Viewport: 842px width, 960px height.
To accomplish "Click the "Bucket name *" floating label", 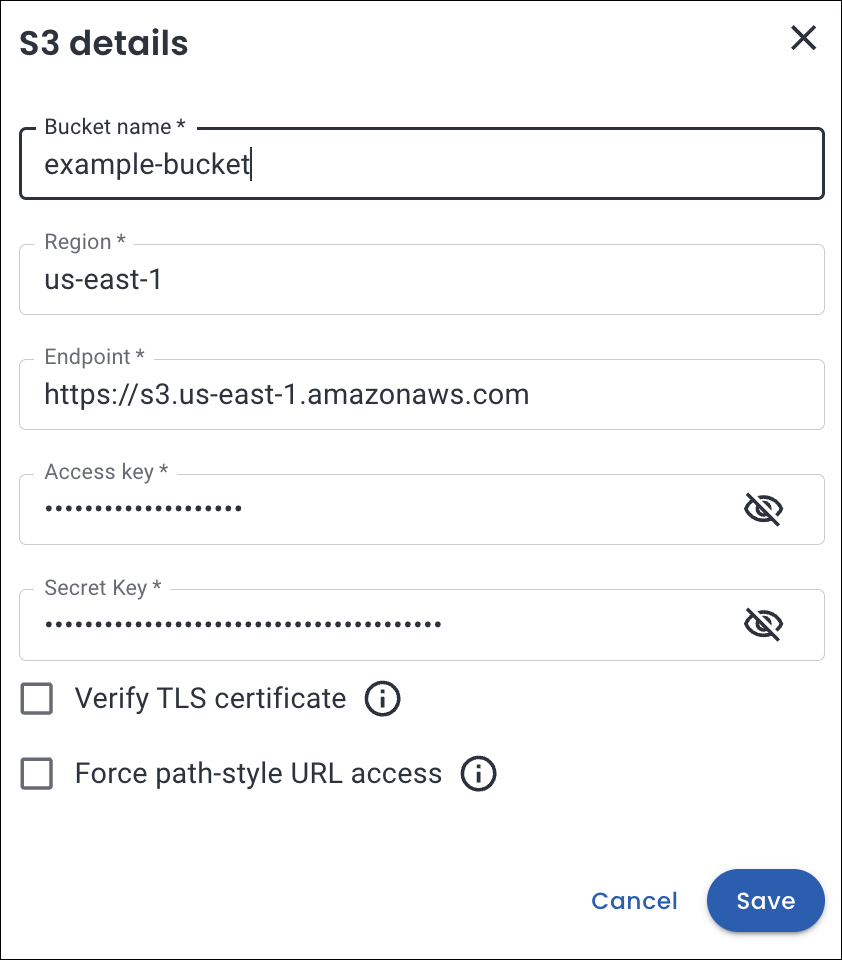I will click(115, 127).
